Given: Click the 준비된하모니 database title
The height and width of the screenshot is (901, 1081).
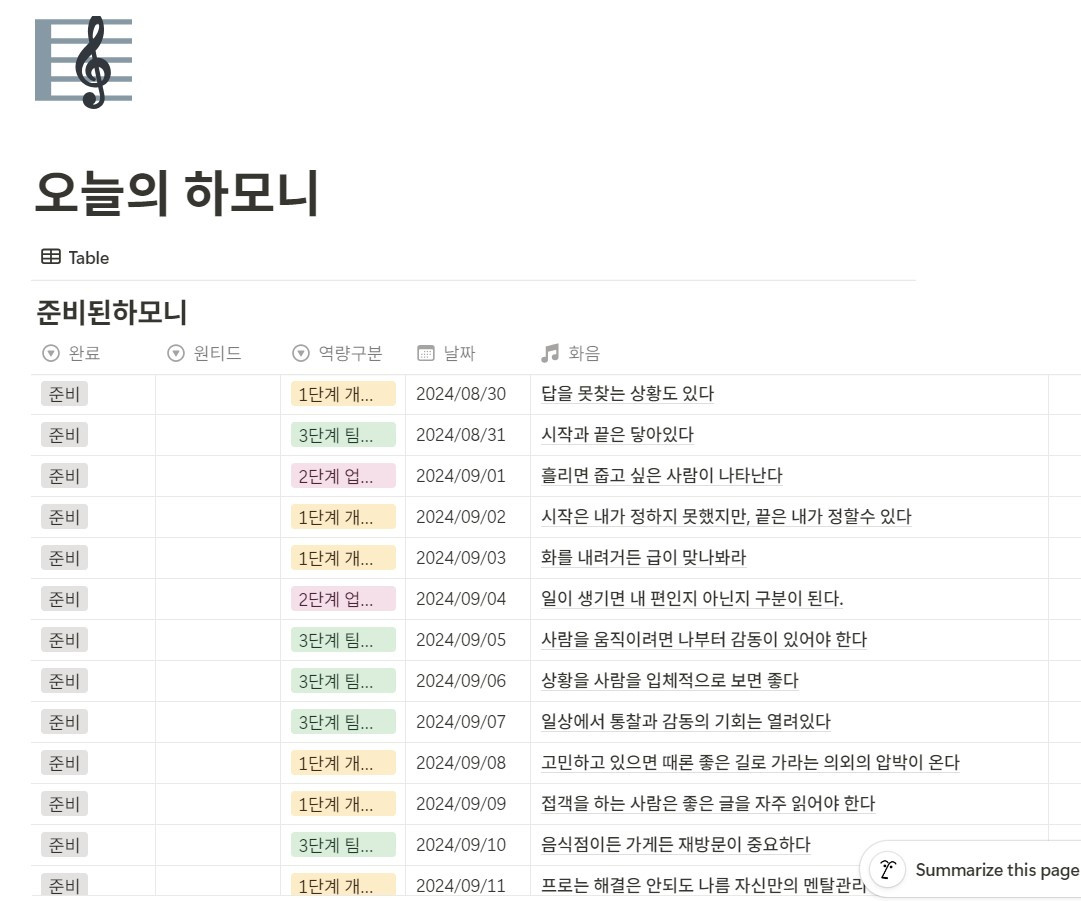Looking at the screenshot, I should 112,312.
